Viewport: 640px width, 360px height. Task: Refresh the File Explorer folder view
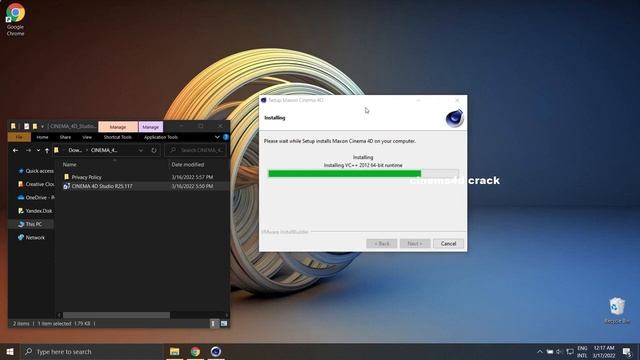(154, 150)
